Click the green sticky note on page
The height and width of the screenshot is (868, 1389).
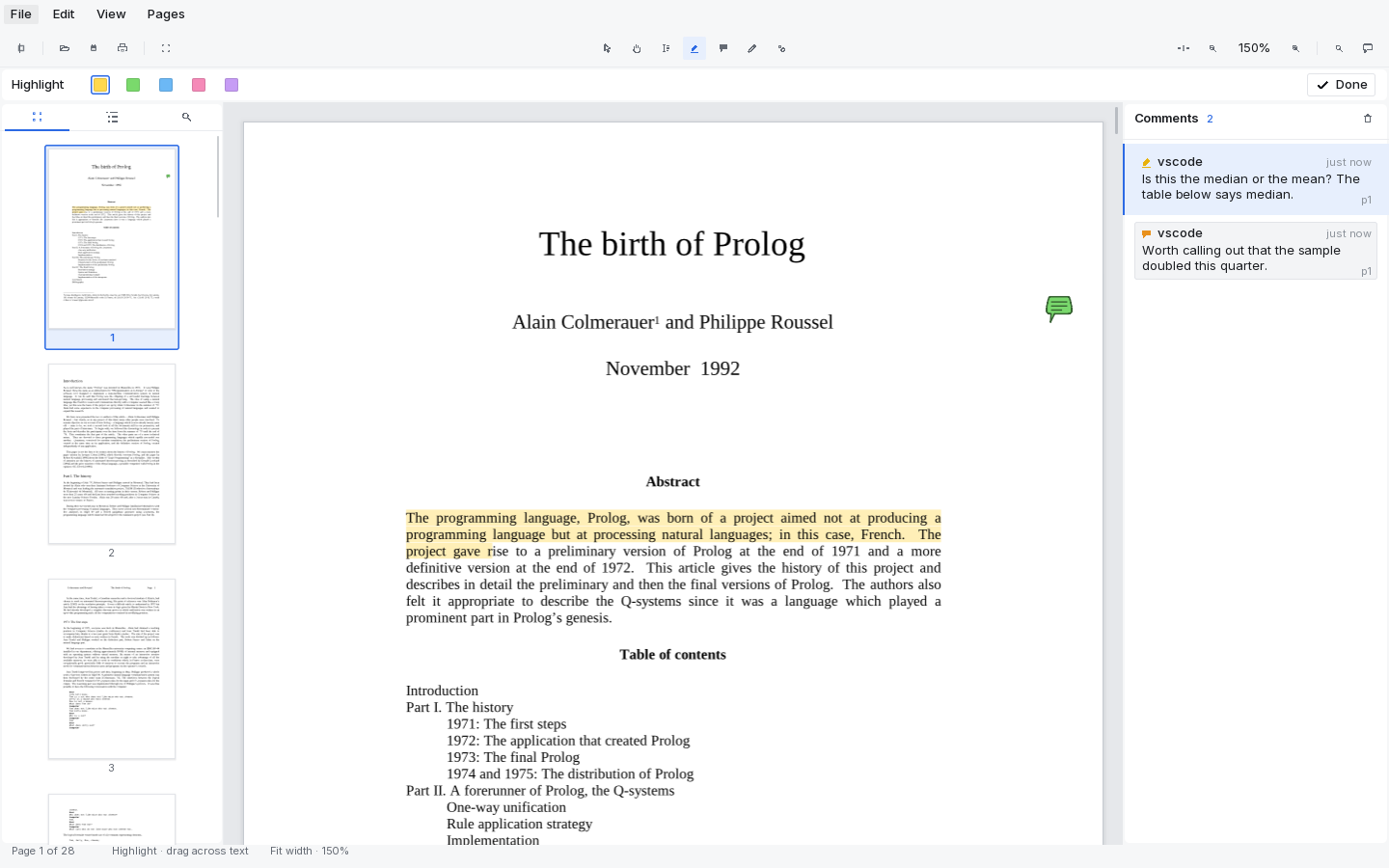[x=1059, y=309]
